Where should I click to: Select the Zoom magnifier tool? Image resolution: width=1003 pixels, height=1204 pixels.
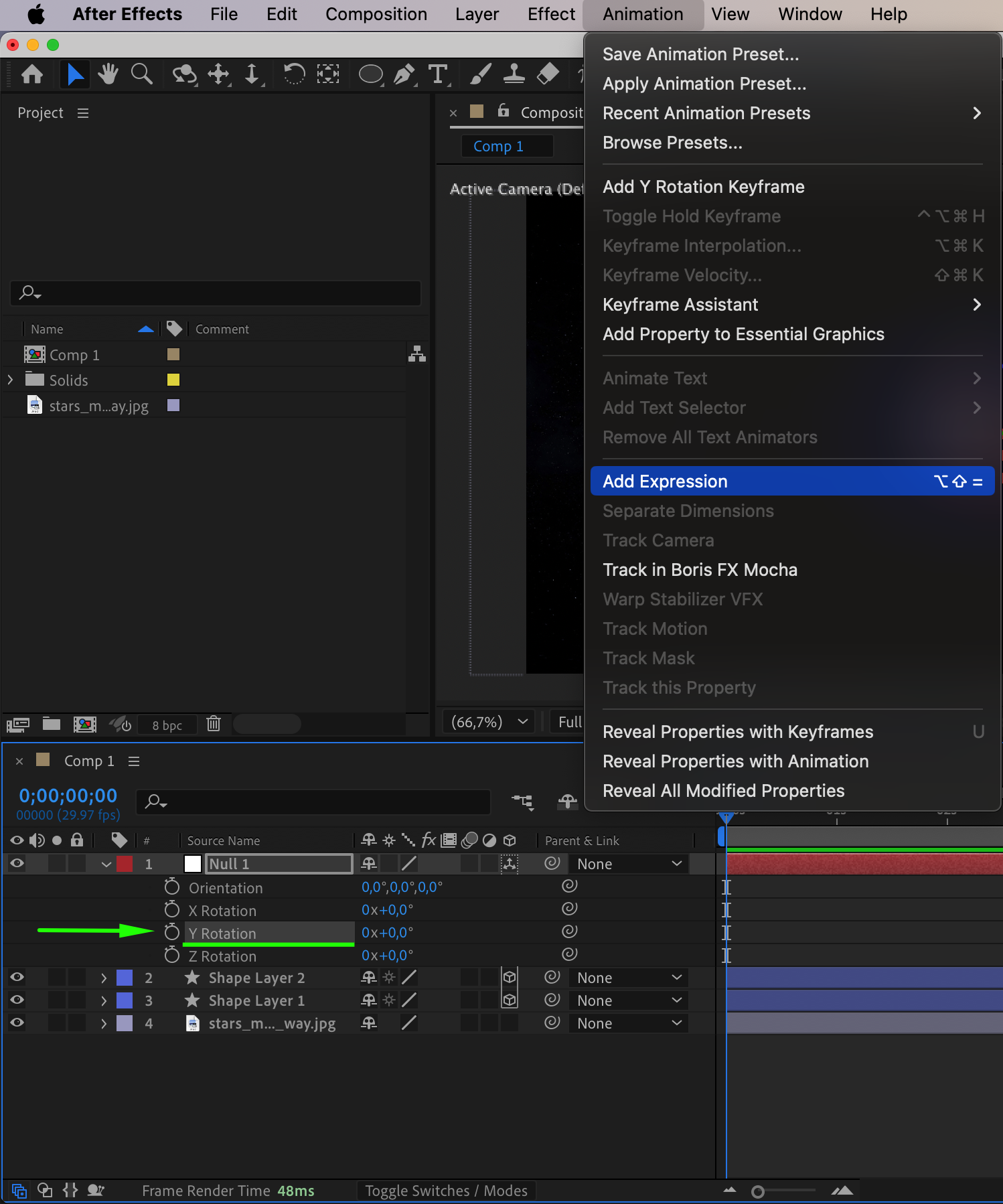click(141, 74)
